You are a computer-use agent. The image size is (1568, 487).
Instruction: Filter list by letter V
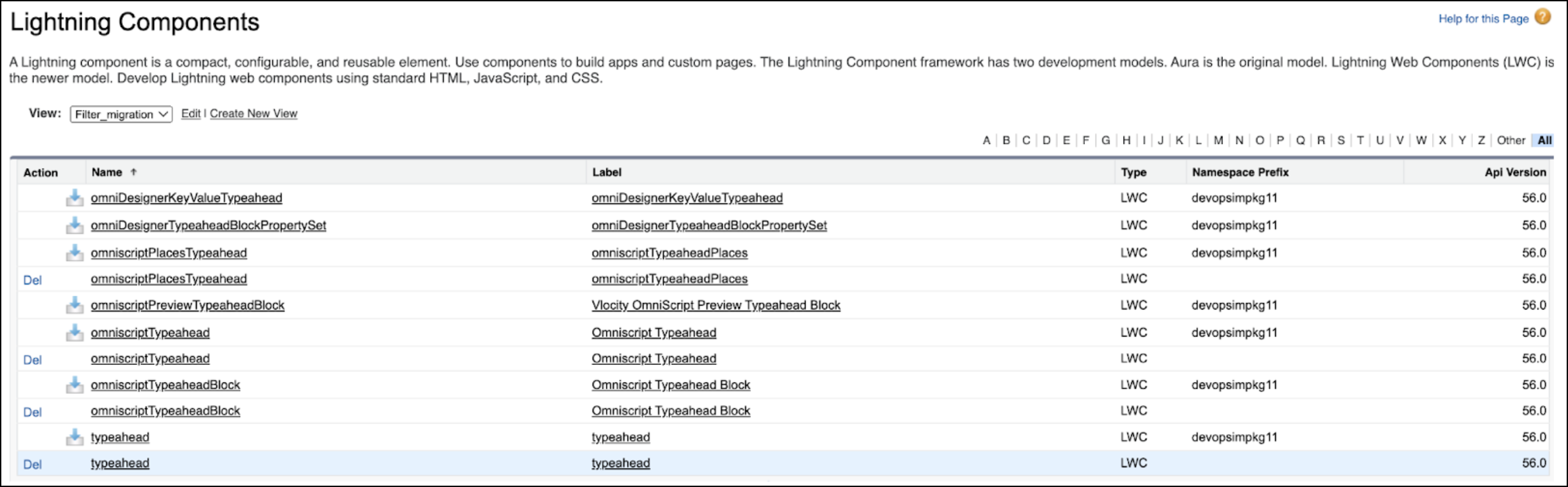[1400, 141]
